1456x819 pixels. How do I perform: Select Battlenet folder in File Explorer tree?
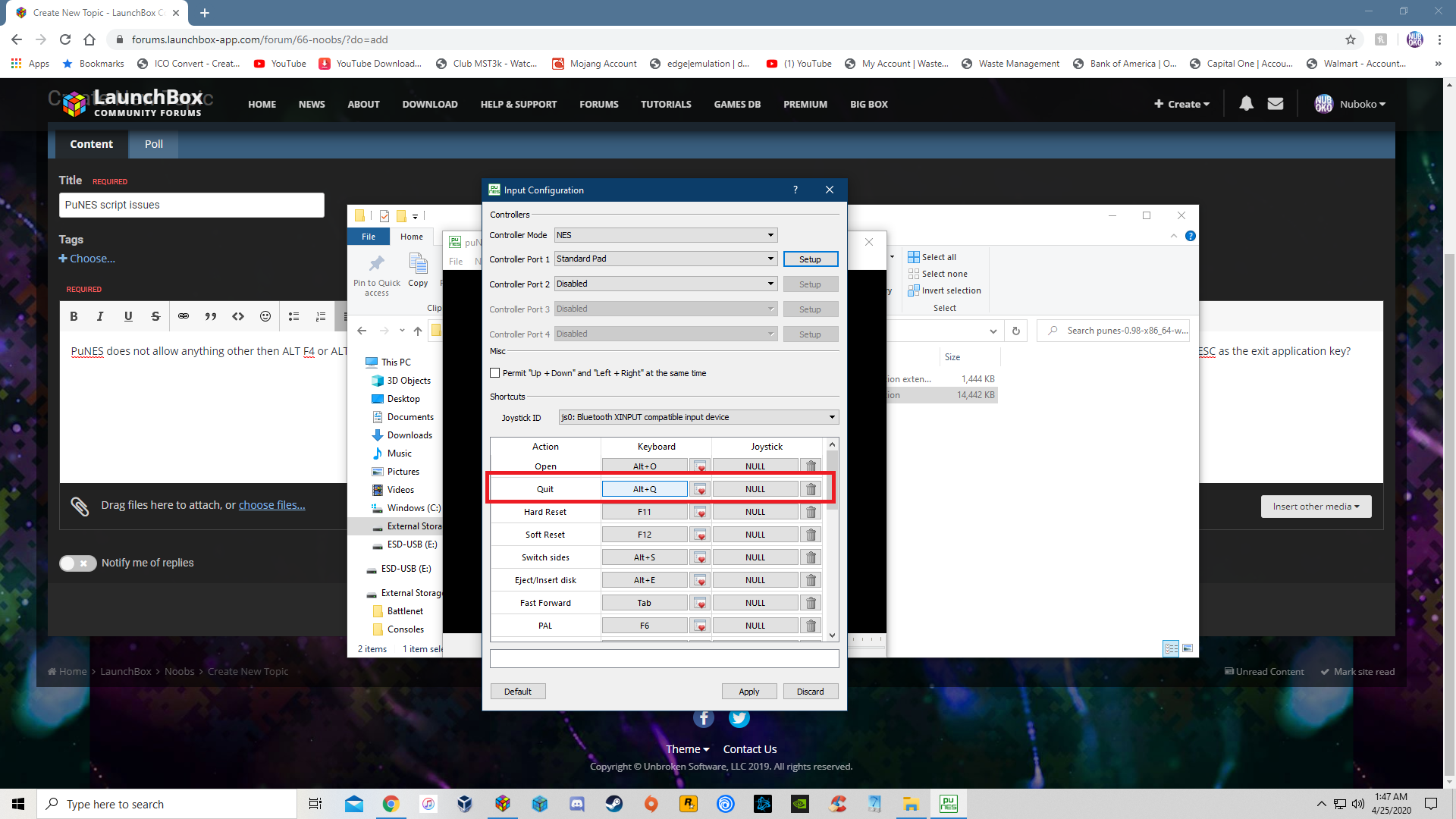click(x=399, y=611)
